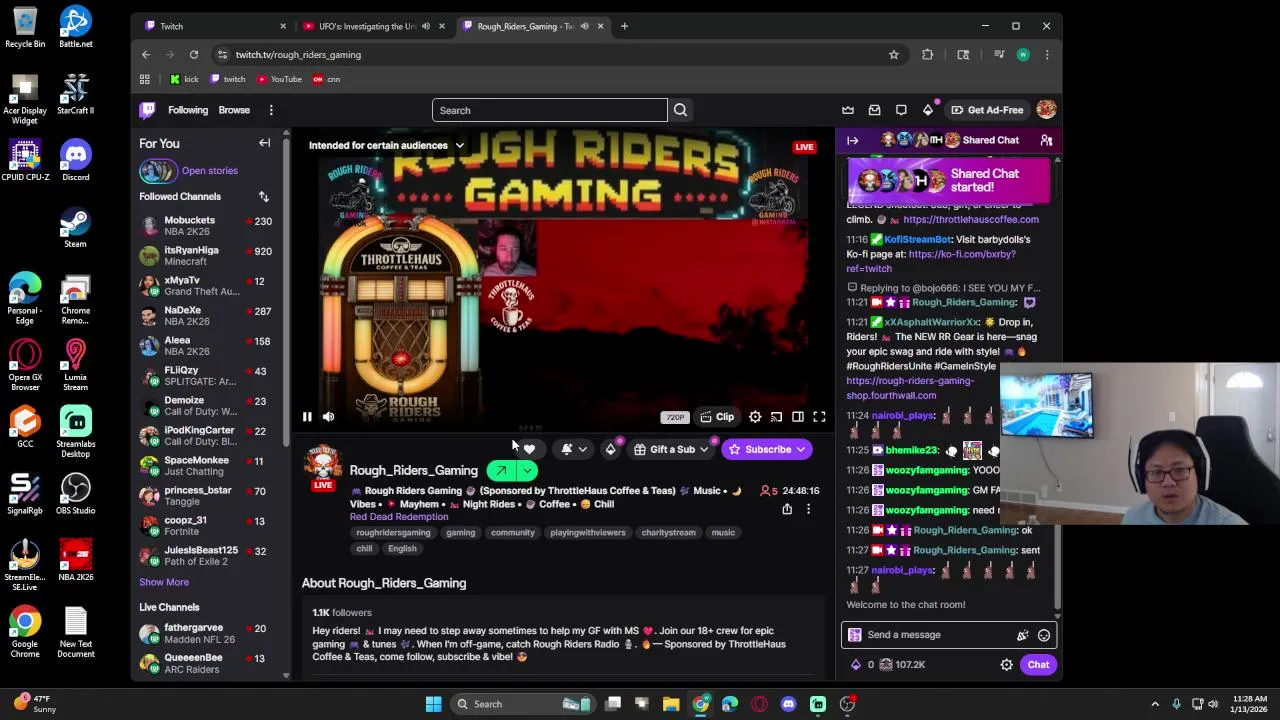The width and height of the screenshot is (1280, 720).
Task: Open the Following tab
Action: point(188,110)
